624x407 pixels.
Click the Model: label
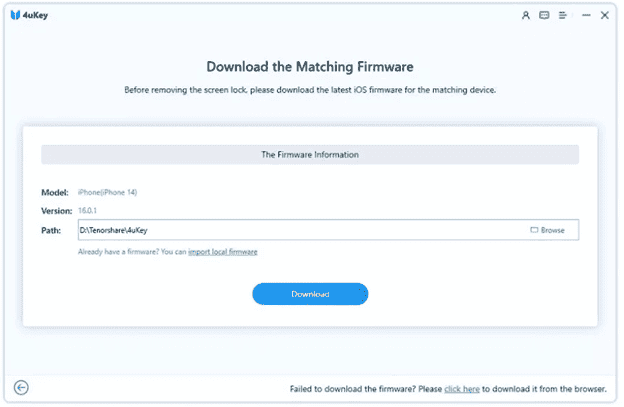[x=55, y=193]
